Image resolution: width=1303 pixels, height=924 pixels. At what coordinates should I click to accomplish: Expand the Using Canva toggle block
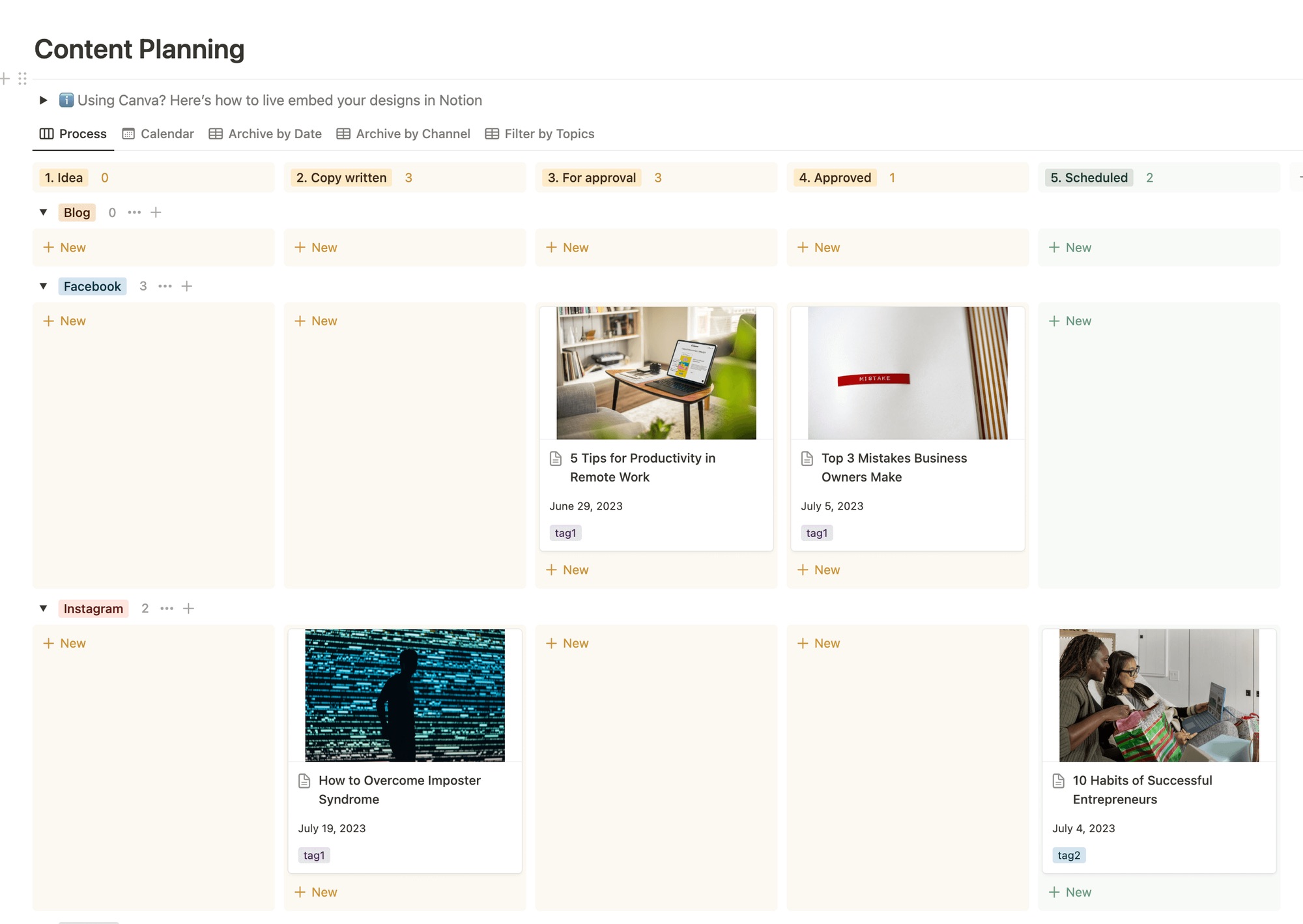click(44, 100)
